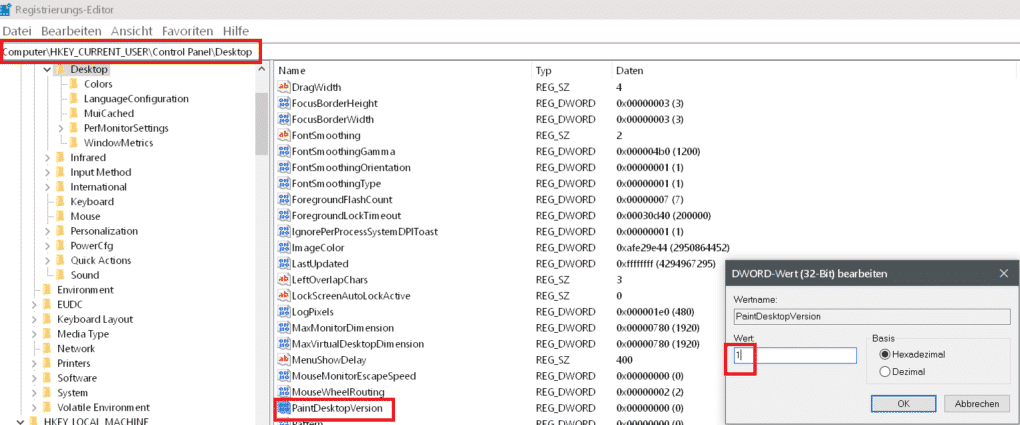Select the PaintDesktopVersion entry icon
Viewport: 1020px width, 425px height.
283,409
